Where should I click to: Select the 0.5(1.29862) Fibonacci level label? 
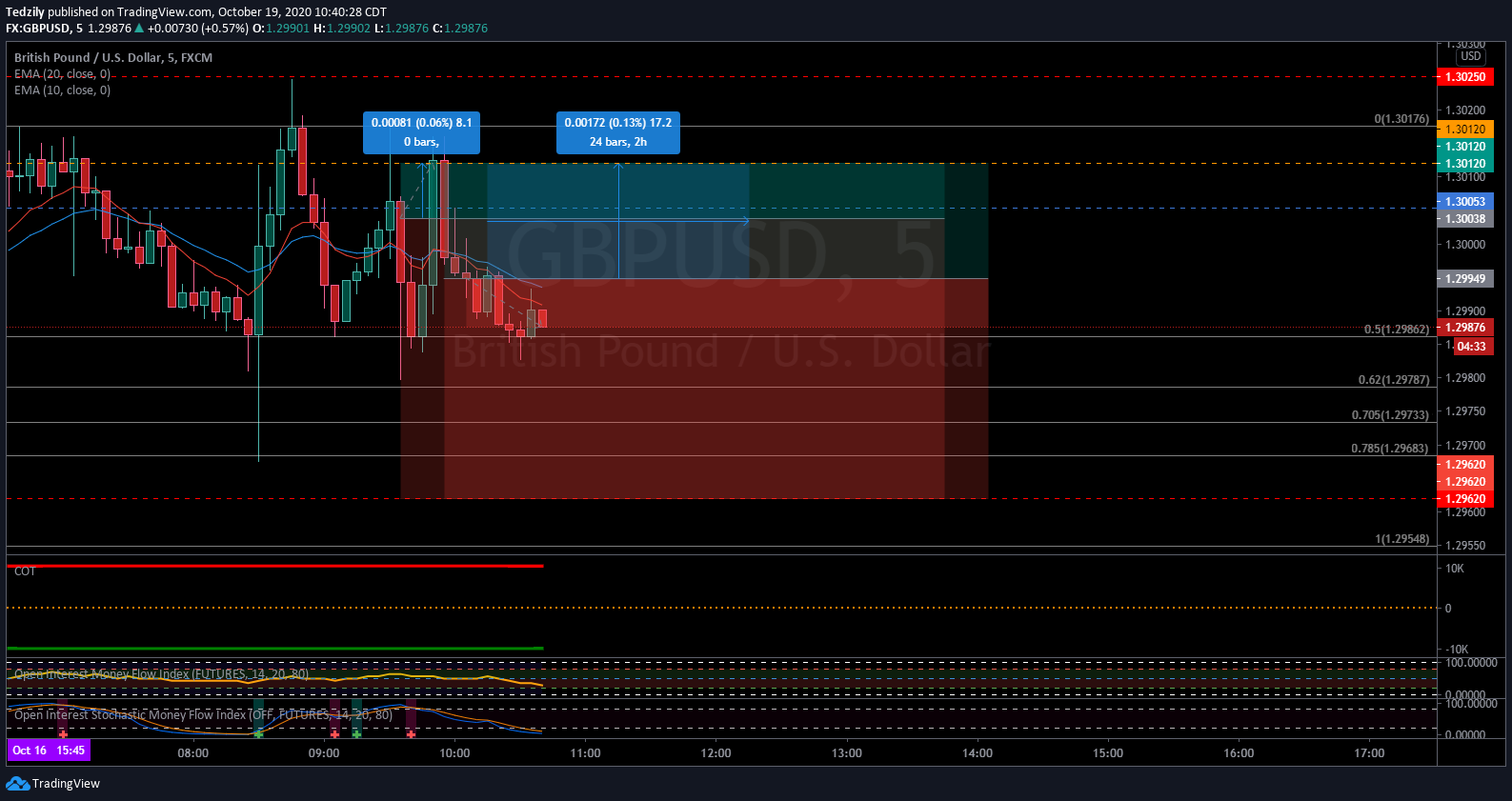coord(1397,330)
